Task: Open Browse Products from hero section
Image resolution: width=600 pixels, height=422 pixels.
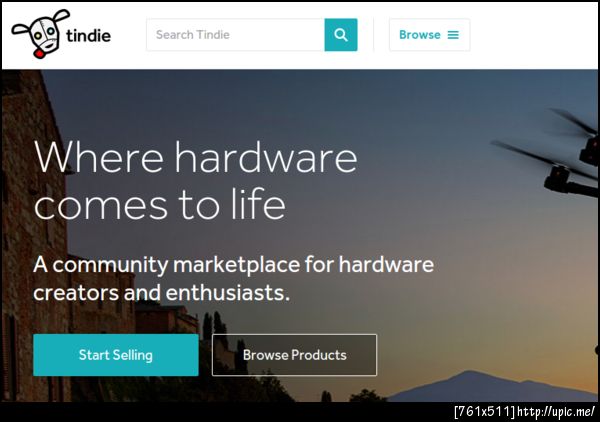Action: point(294,355)
